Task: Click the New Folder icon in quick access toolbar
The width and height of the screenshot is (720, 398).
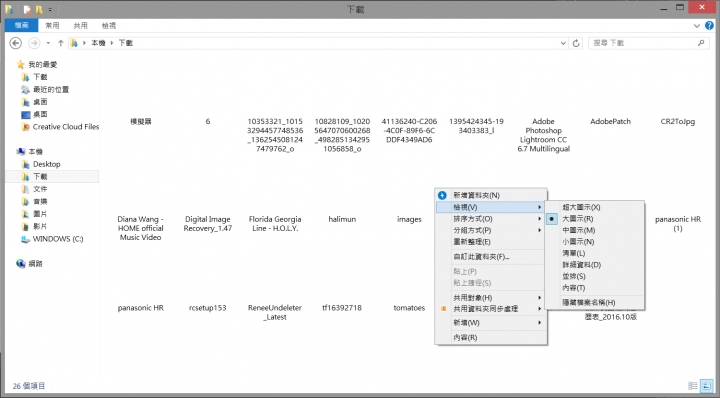Action: pos(39,9)
